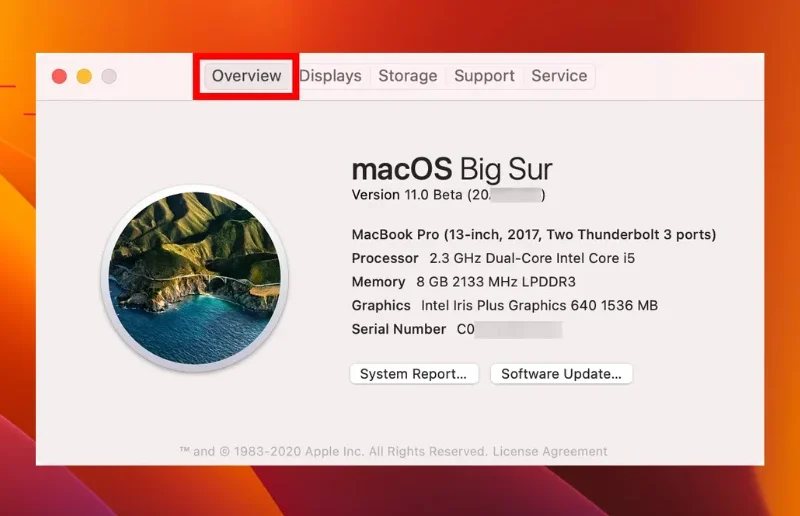
Task: Click the Serial Number label
Action: pos(398,329)
